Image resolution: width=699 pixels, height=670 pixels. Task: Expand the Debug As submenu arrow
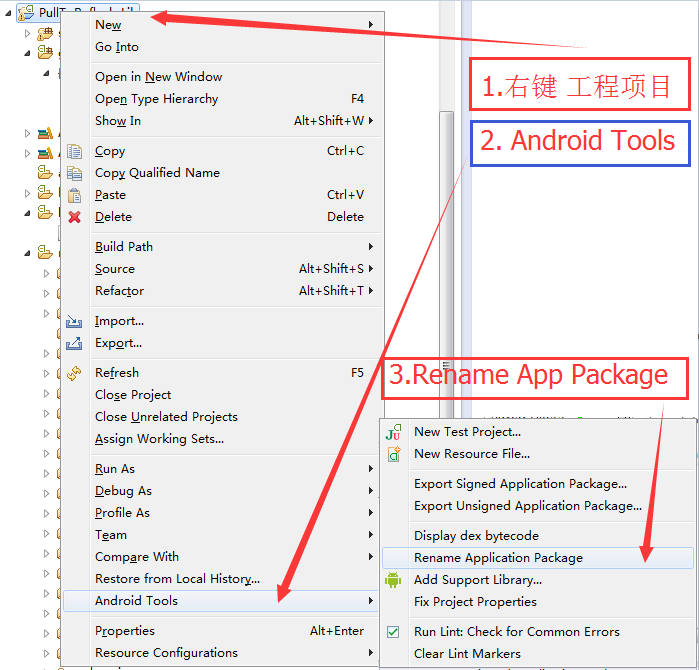click(370, 490)
